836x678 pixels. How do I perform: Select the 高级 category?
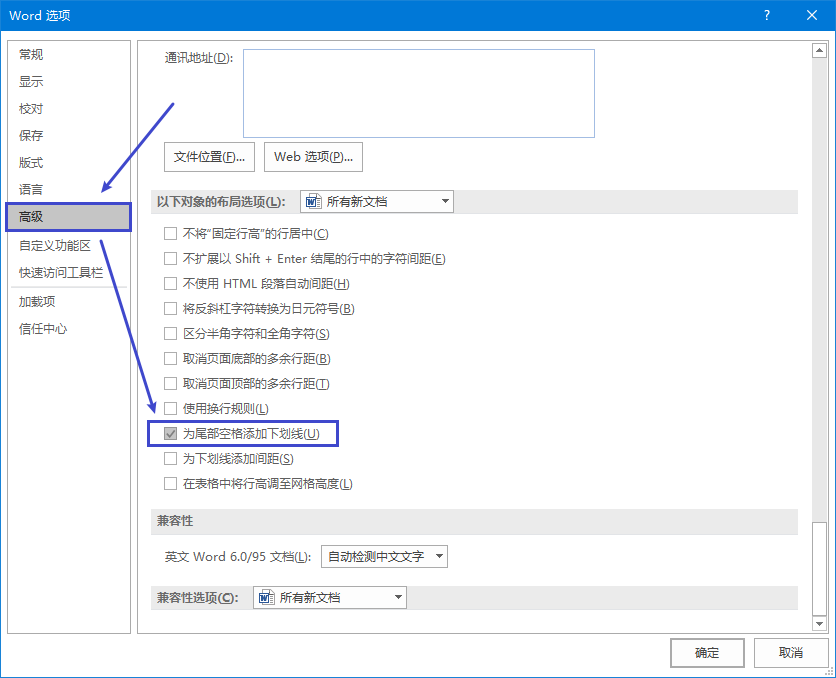pyautogui.click(x=68, y=217)
